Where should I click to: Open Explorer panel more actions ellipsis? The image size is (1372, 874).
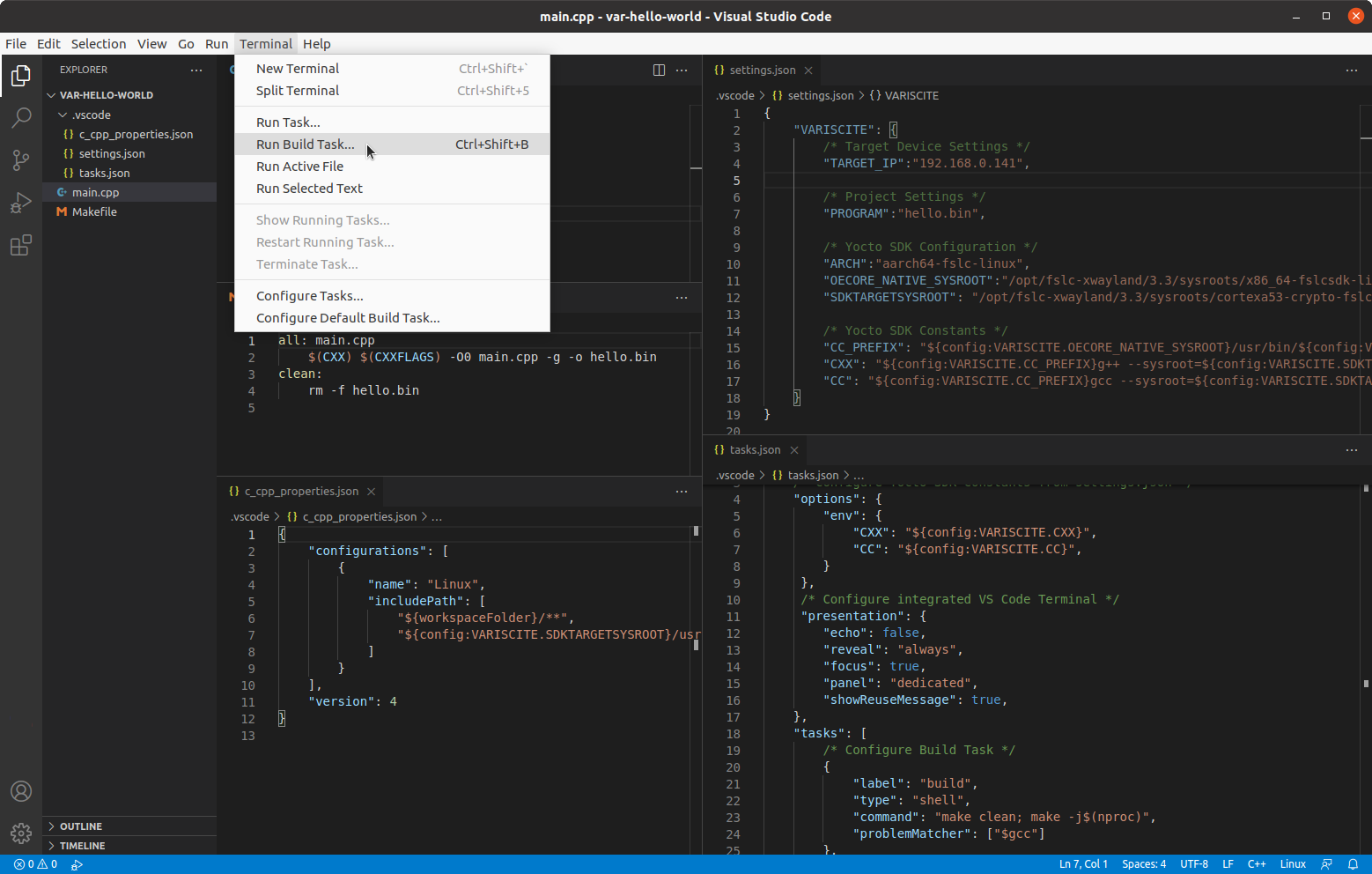196,70
